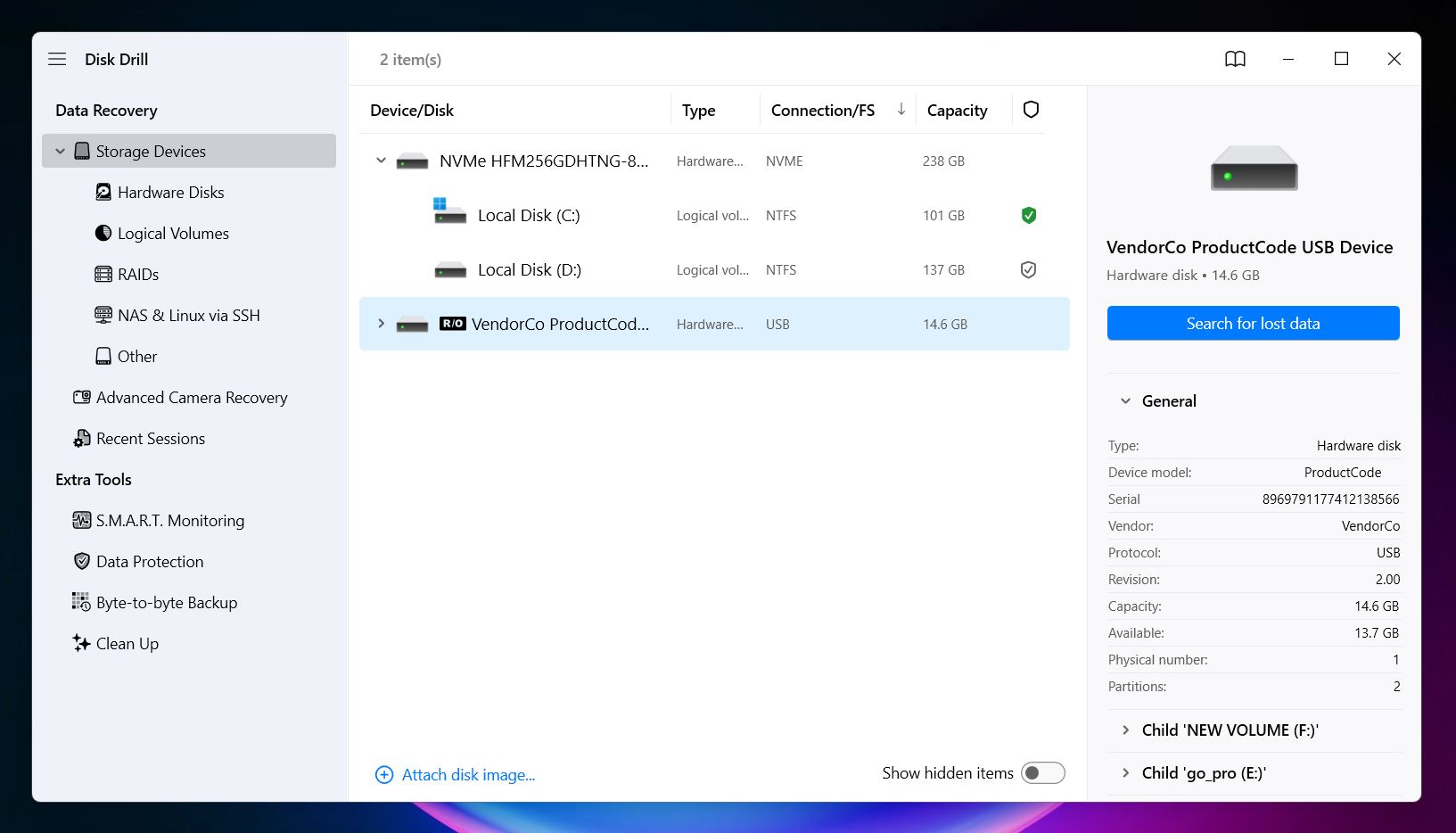Viewport: 1456px width, 833px height.
Task: Collapse the Storage Devices tree section
Action: click(61, 151)
